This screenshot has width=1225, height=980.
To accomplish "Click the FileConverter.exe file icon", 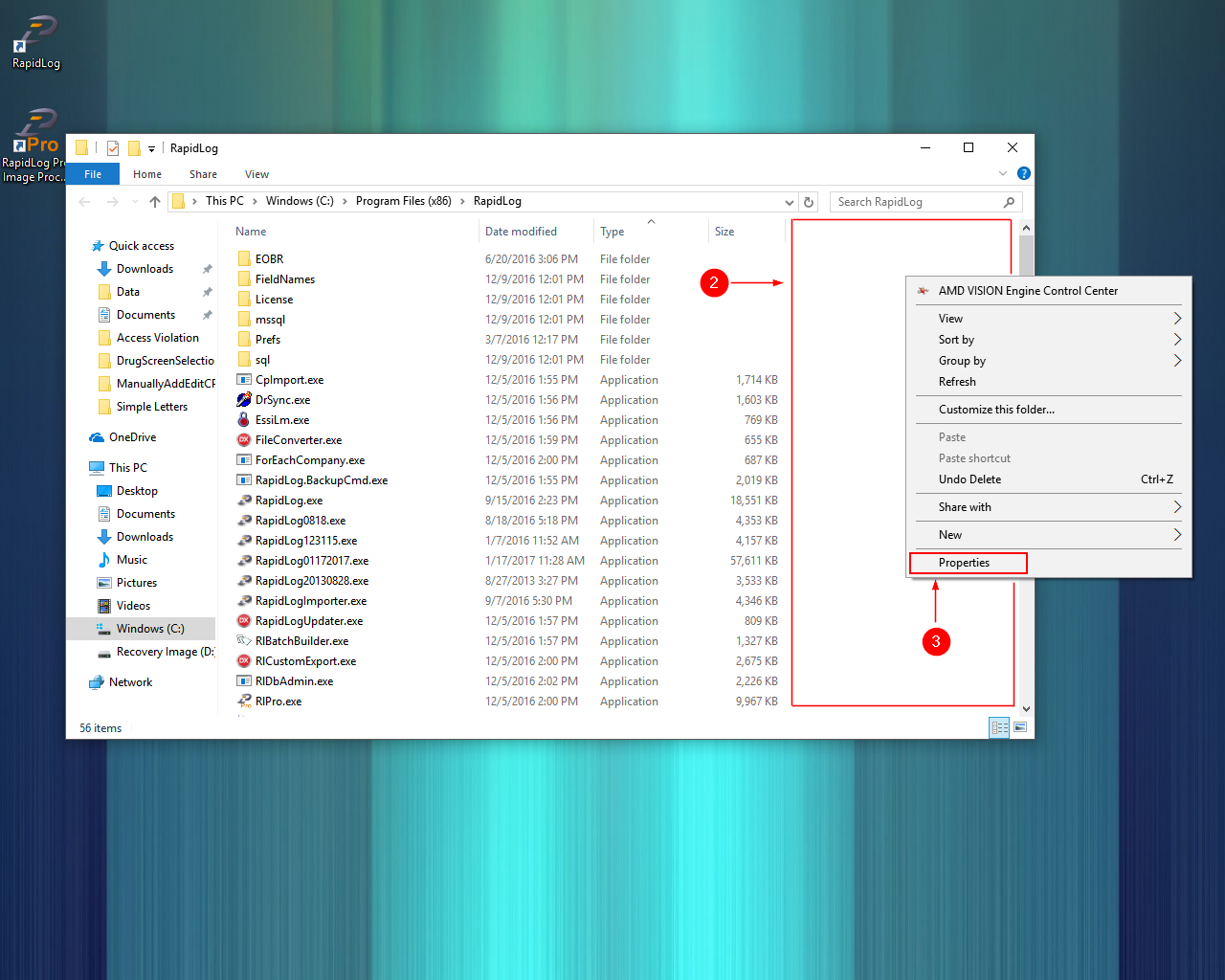I will tap(244, 440).
